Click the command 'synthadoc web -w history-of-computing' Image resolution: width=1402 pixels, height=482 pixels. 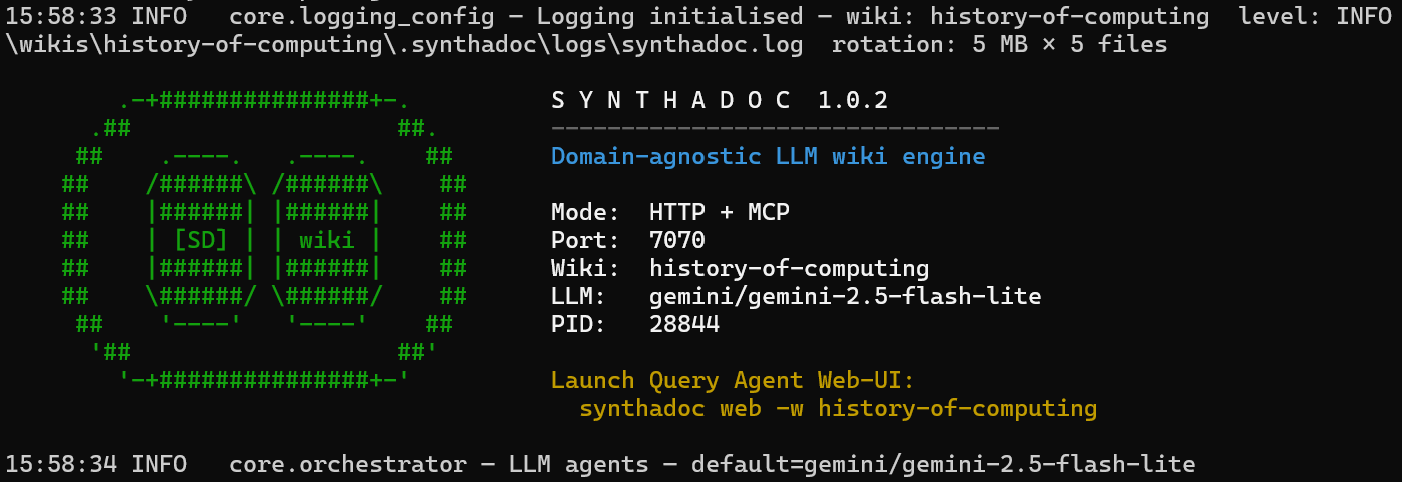(838, 409)
